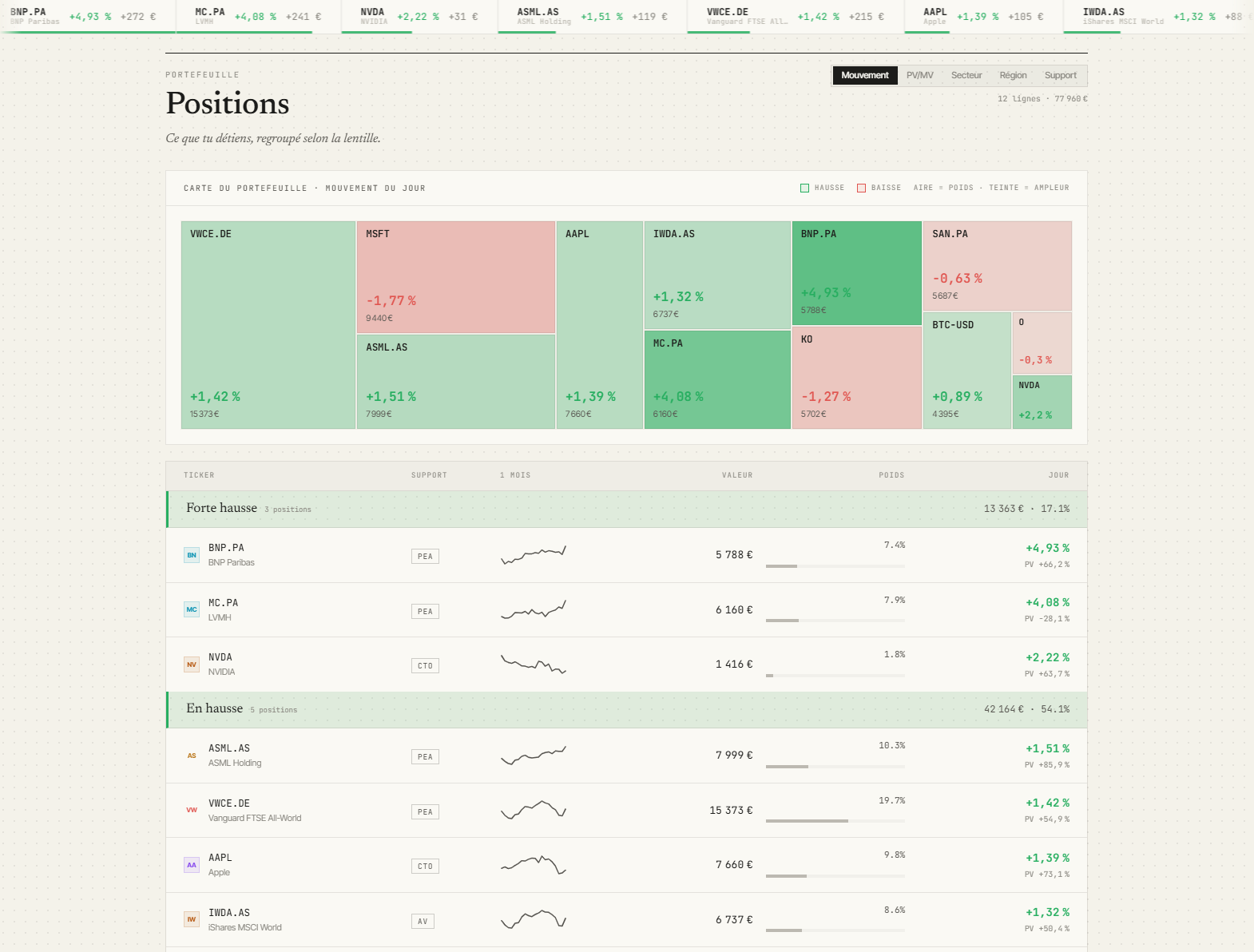
Task: Click BNP.PA in the top ticker tape
Action: point(88,16)
